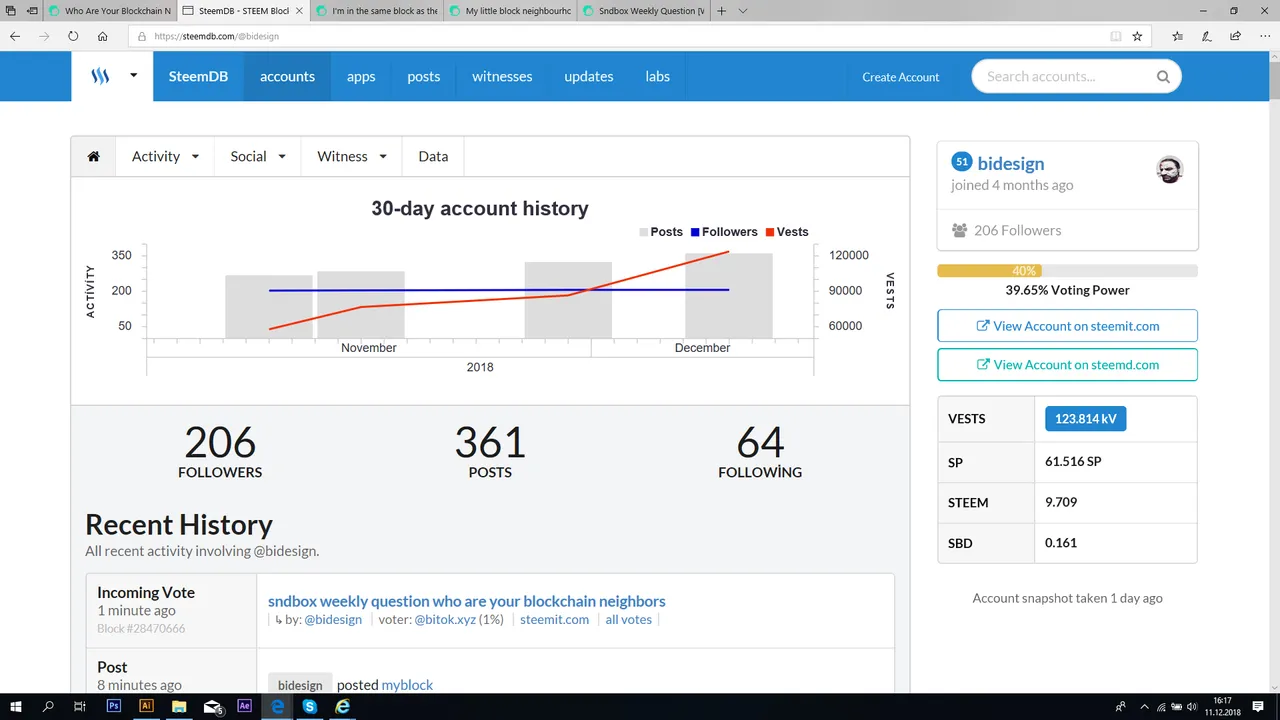
Task: Open the dropdown caret beside the Steem logo
Action: [x=133, y=76]
